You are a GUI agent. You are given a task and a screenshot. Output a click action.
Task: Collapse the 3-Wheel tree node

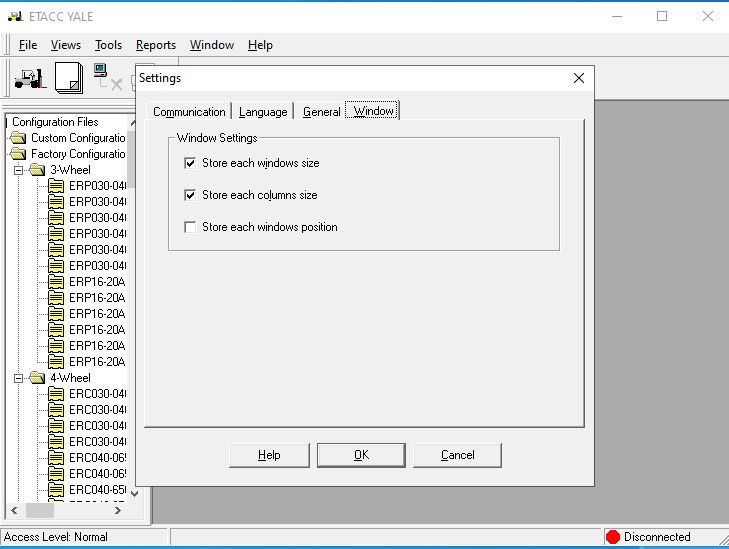18,170
